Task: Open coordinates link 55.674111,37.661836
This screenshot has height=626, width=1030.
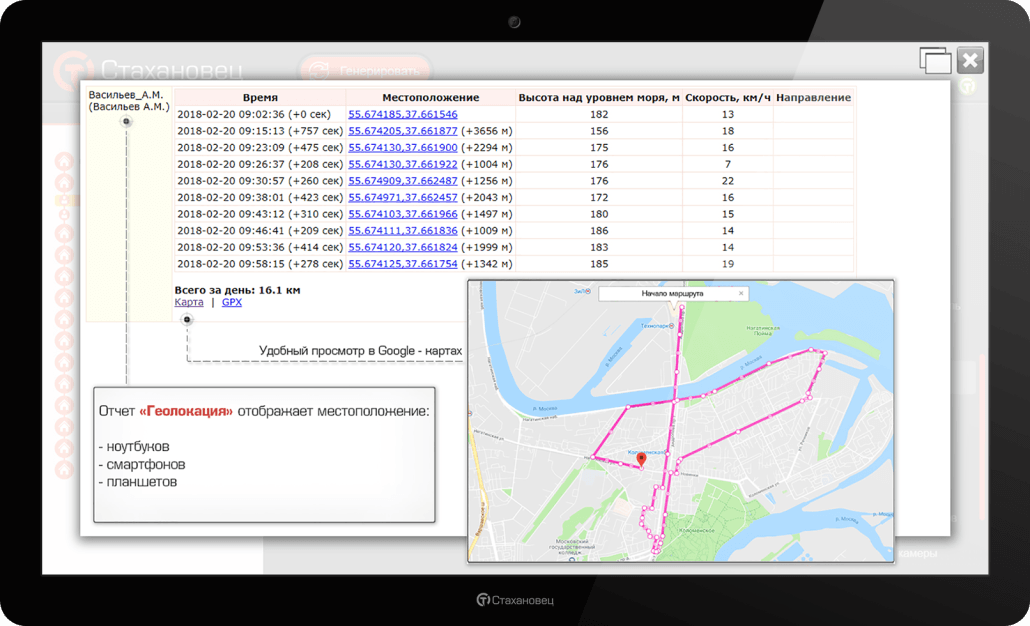Action: coord(403,231)
